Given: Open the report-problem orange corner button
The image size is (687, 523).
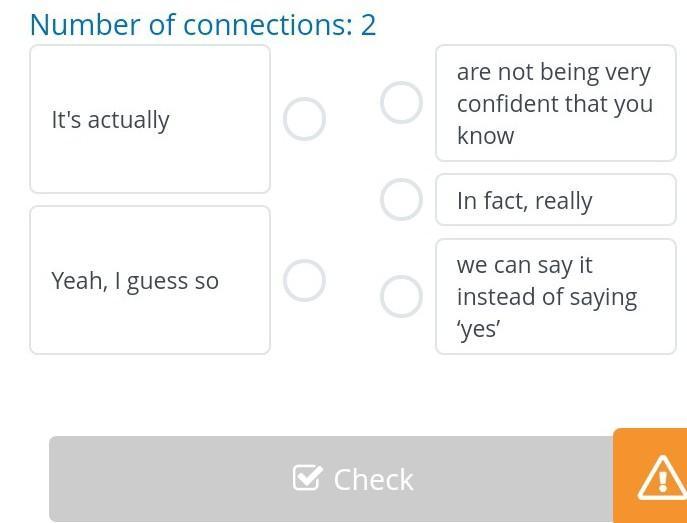Looking at the screenshot, I should [x=651, y=476].
